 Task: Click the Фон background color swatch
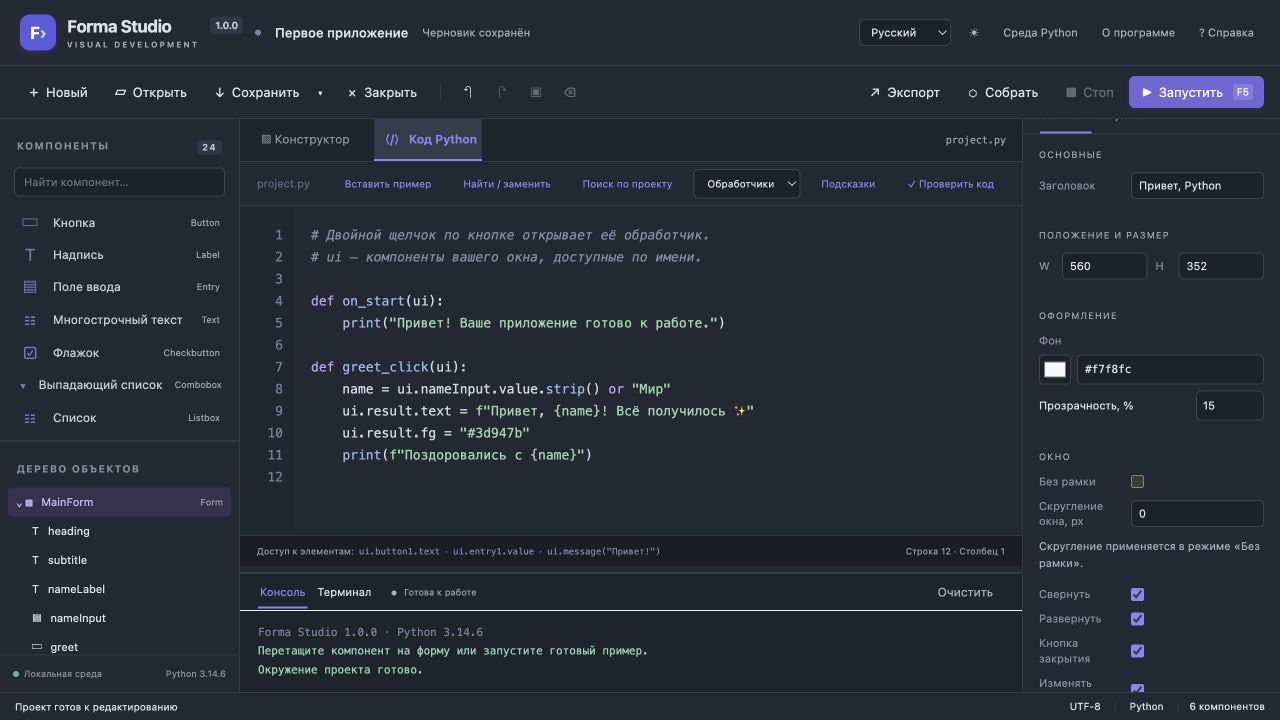1055,369
